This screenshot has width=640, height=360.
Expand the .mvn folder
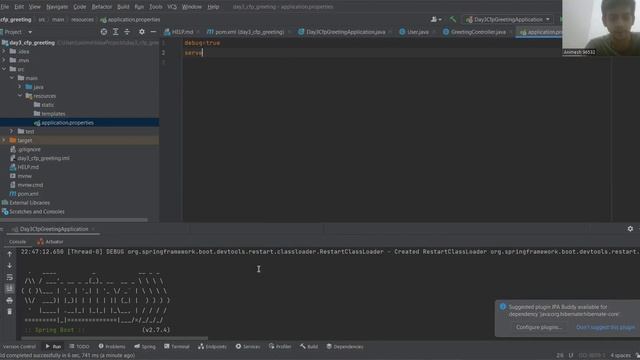click(x=4, y=60)
